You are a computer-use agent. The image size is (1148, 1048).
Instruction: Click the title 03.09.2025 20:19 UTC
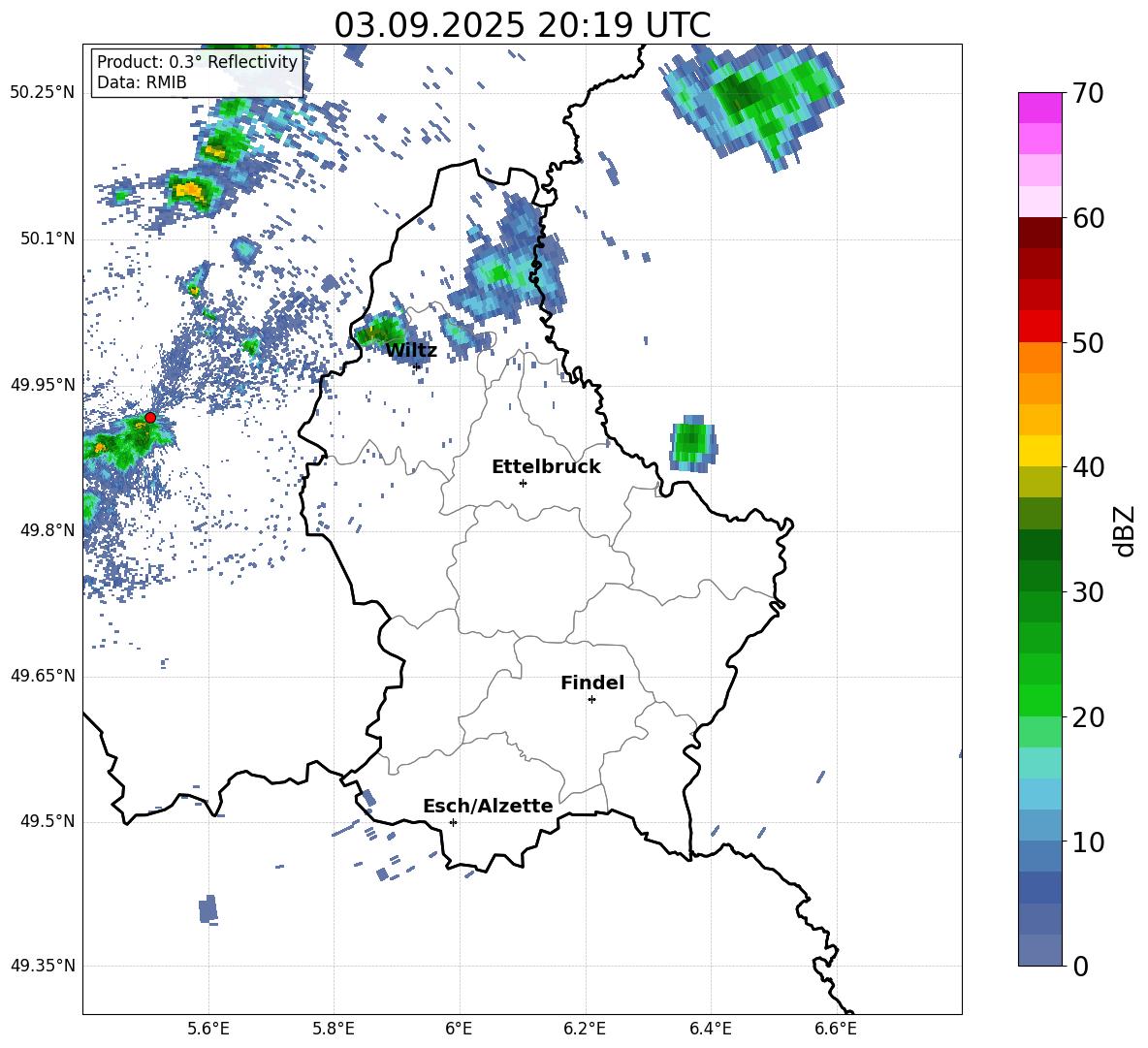click(522, 25)
